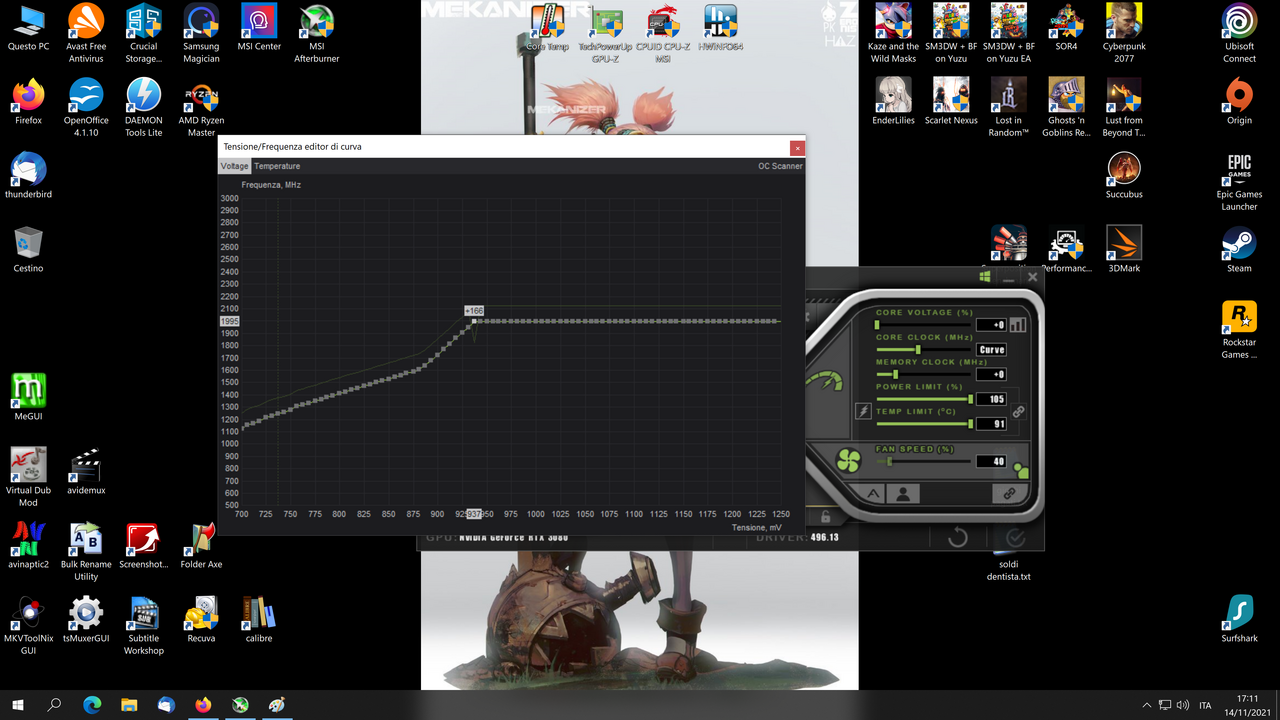Click the Temp Limit slider handle

point(970,424)
